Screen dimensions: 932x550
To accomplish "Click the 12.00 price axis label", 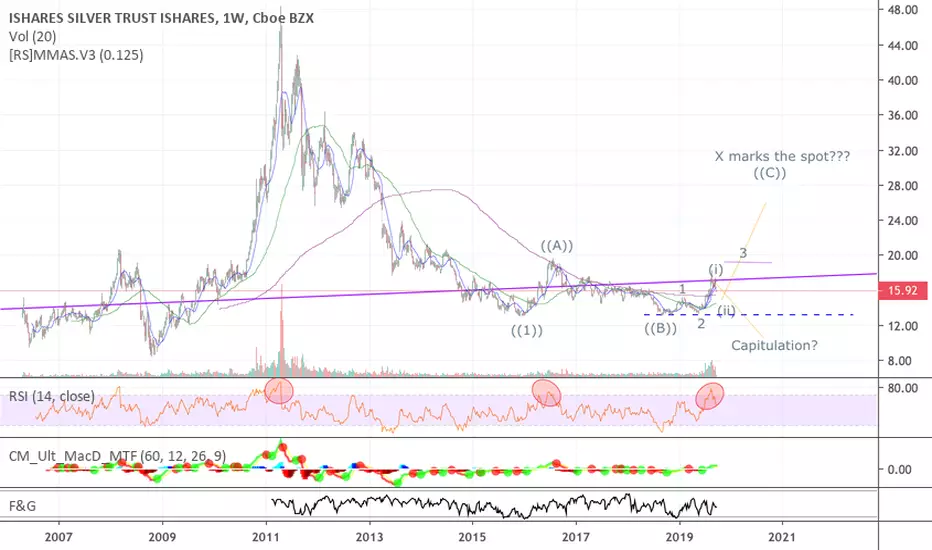I will 902,326.
